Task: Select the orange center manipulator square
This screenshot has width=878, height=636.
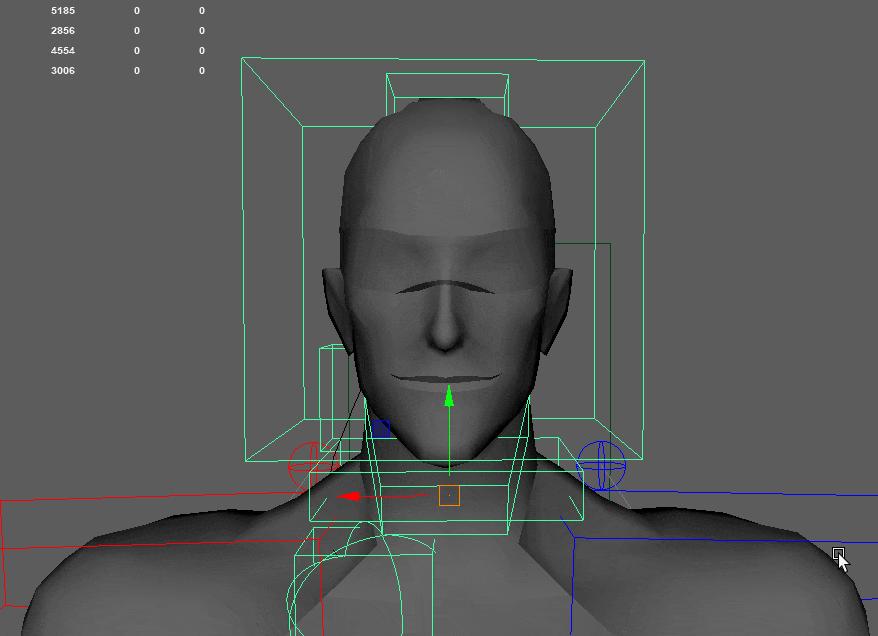Action: pyautogui.click(x=449, y=495)
